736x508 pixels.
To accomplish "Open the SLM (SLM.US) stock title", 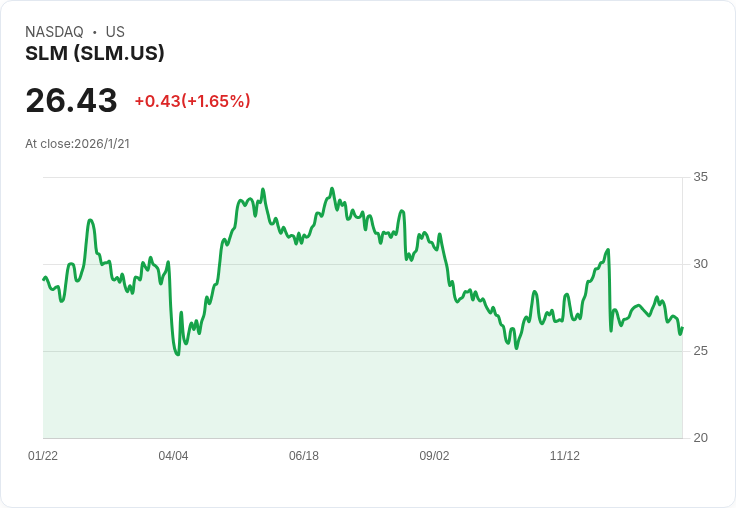I will click(95, 53).
